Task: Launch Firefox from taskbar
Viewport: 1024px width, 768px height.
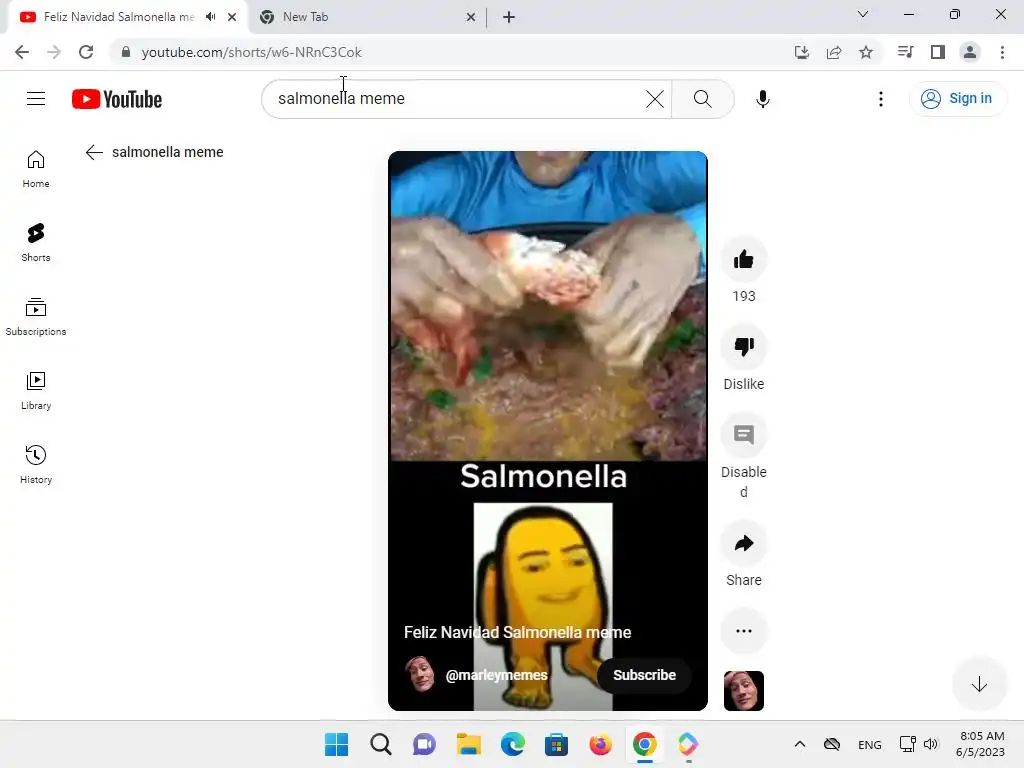Action: pos(600,744)
